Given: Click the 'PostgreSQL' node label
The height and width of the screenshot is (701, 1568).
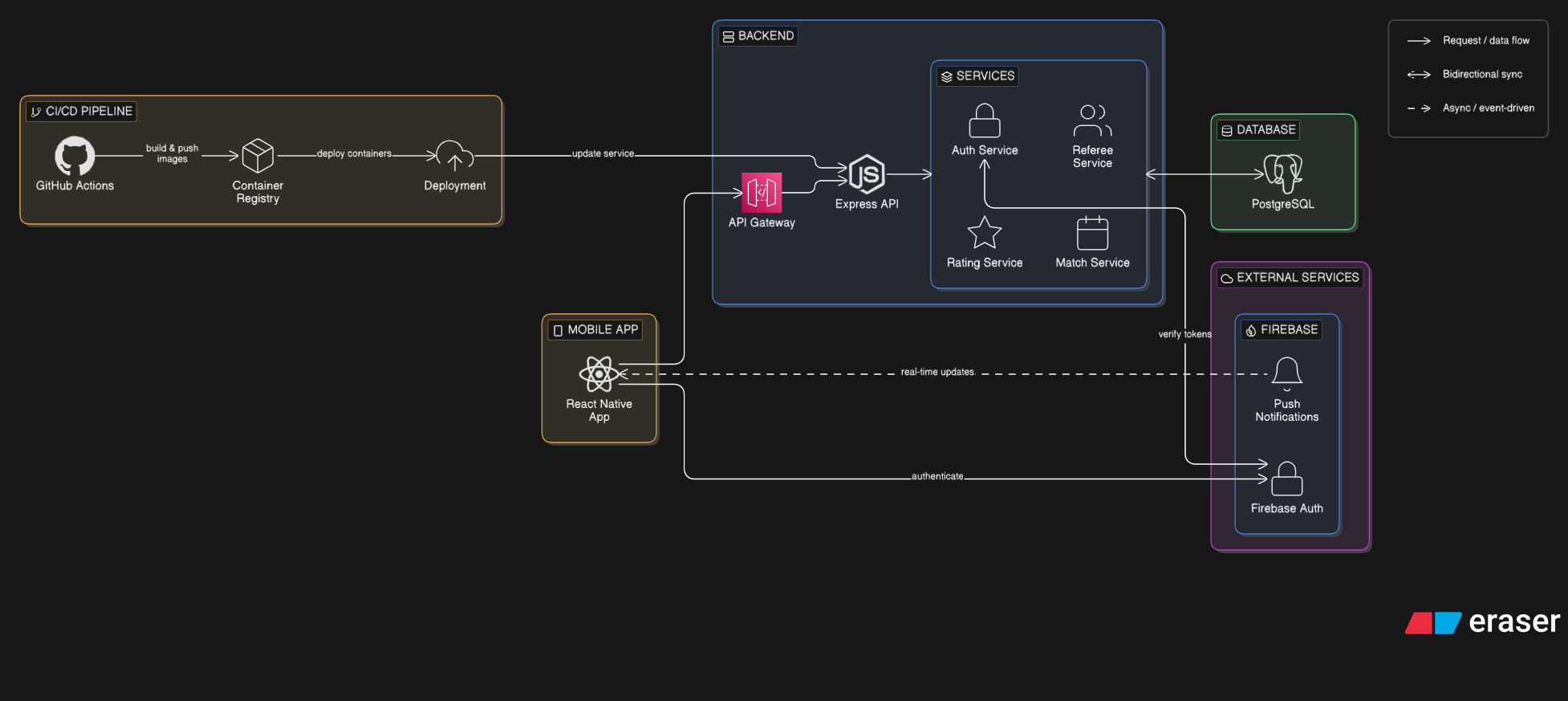Looking at the screenshot, I should (1283, 204).
